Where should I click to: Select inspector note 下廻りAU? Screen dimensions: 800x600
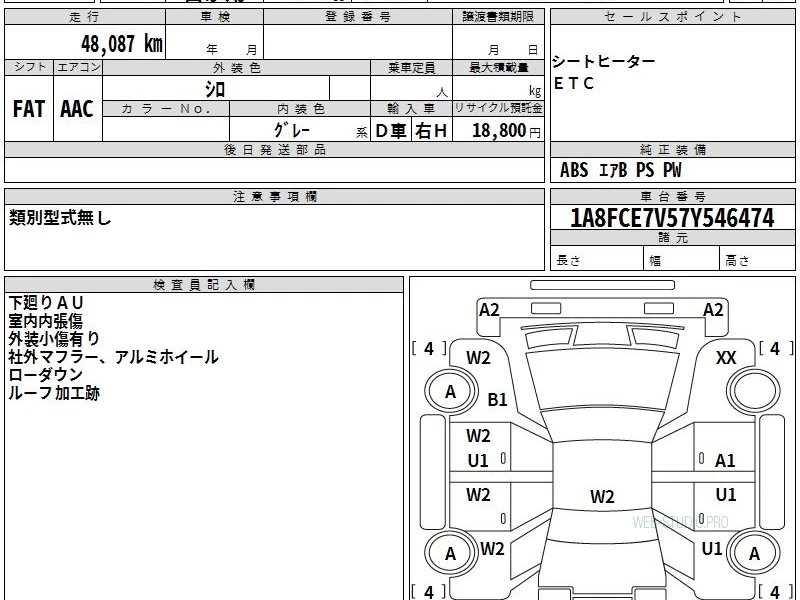pyautogui.click(x=46, y=303)
